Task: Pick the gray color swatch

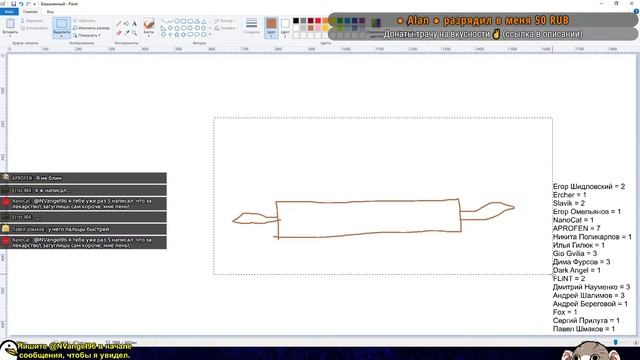Action: click(303, 20)
